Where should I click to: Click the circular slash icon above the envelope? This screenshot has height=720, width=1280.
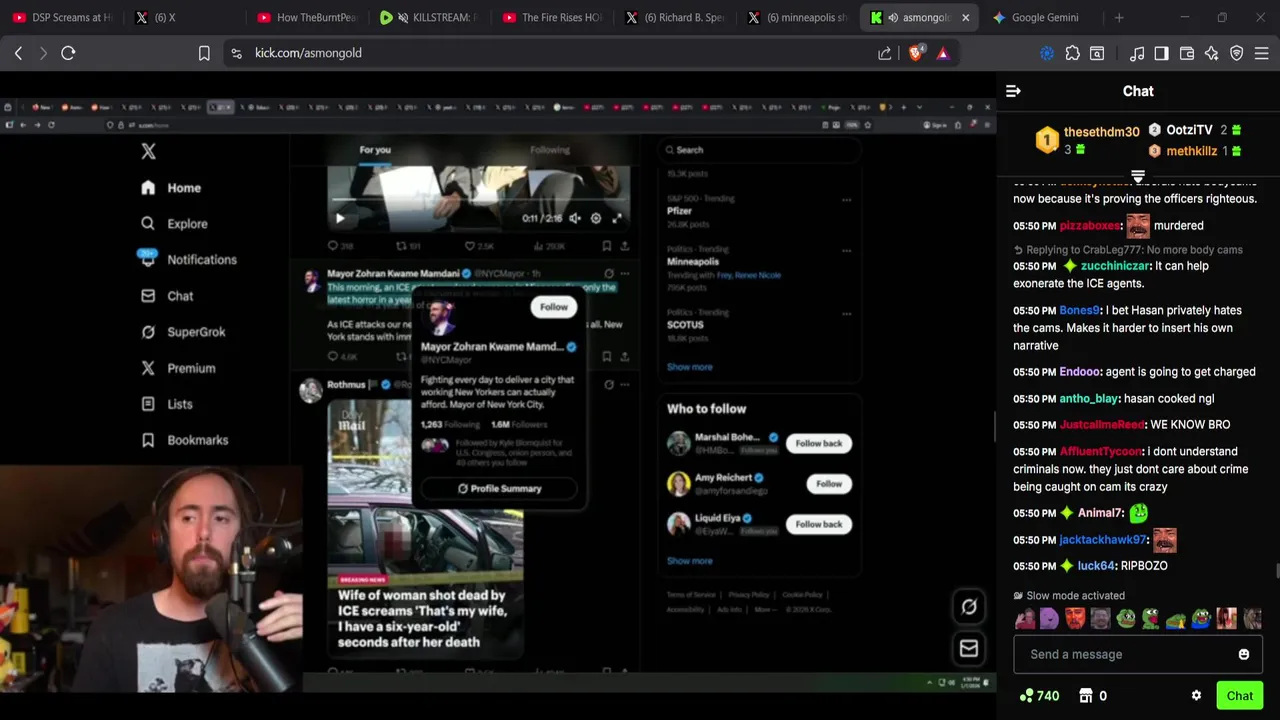969,607
